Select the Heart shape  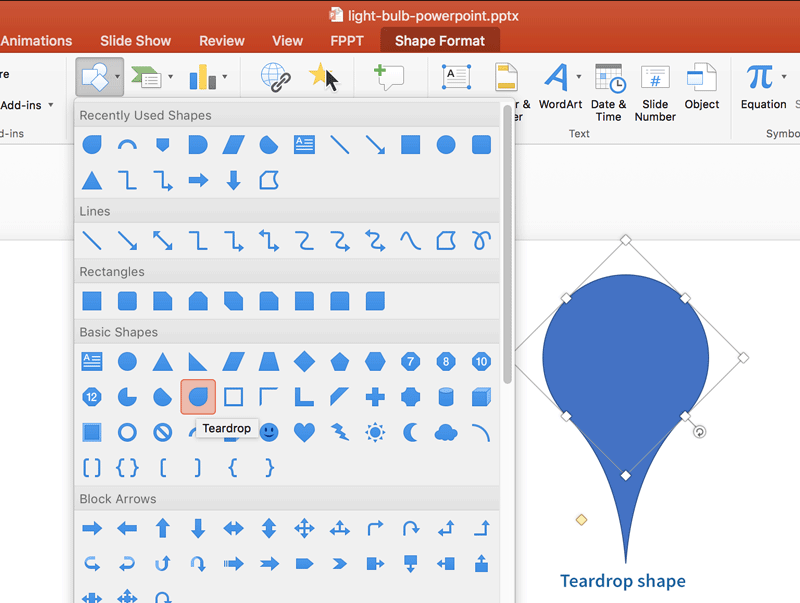pyautogui.click(x=303, y=432)
